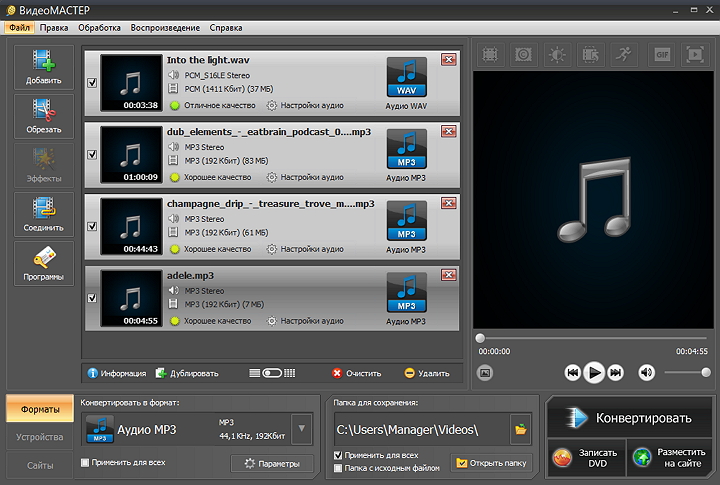The width and height of the screenshot is (720, 485).
Task: Open Настройки аудио for champagne_drip file
Action: [305, 249]
